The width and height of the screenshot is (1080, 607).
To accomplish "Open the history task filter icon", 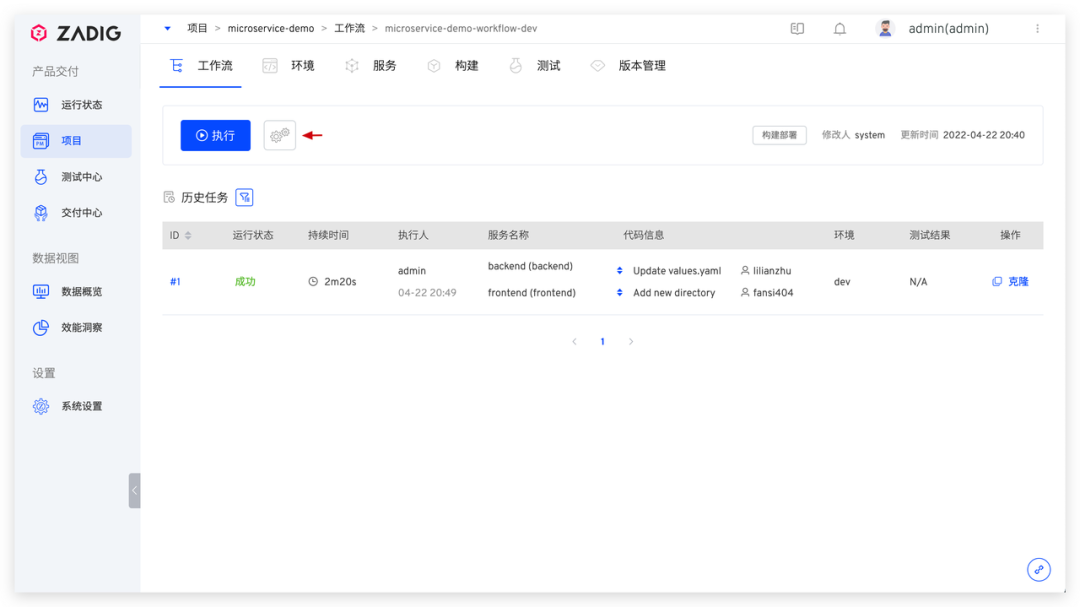I will (245, 198).
